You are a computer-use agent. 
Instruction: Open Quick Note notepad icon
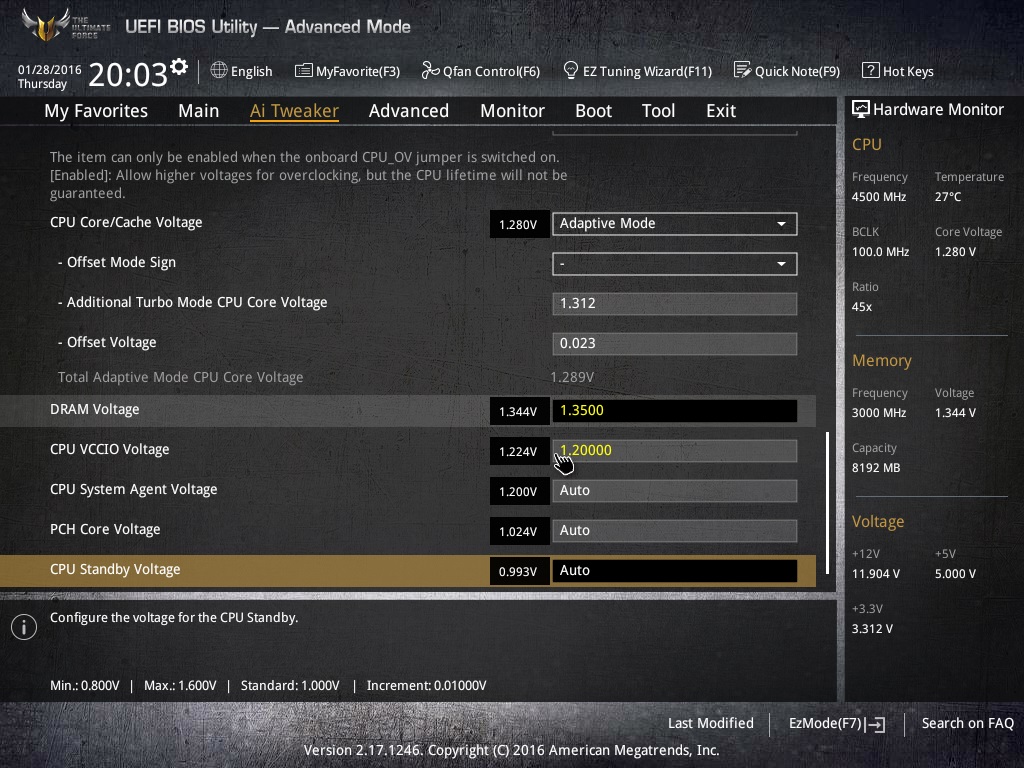click(x=742, y=70)
